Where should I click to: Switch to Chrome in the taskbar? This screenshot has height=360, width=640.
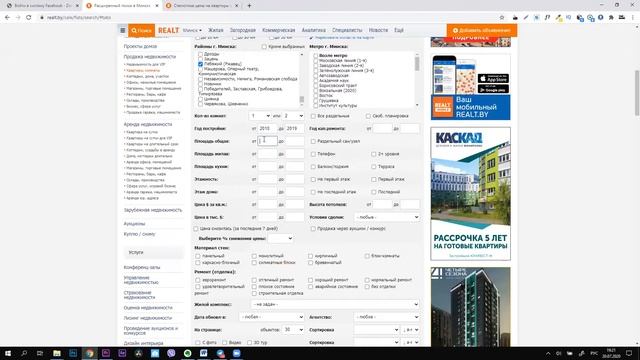pyautogui.click(x=89, y=353)
